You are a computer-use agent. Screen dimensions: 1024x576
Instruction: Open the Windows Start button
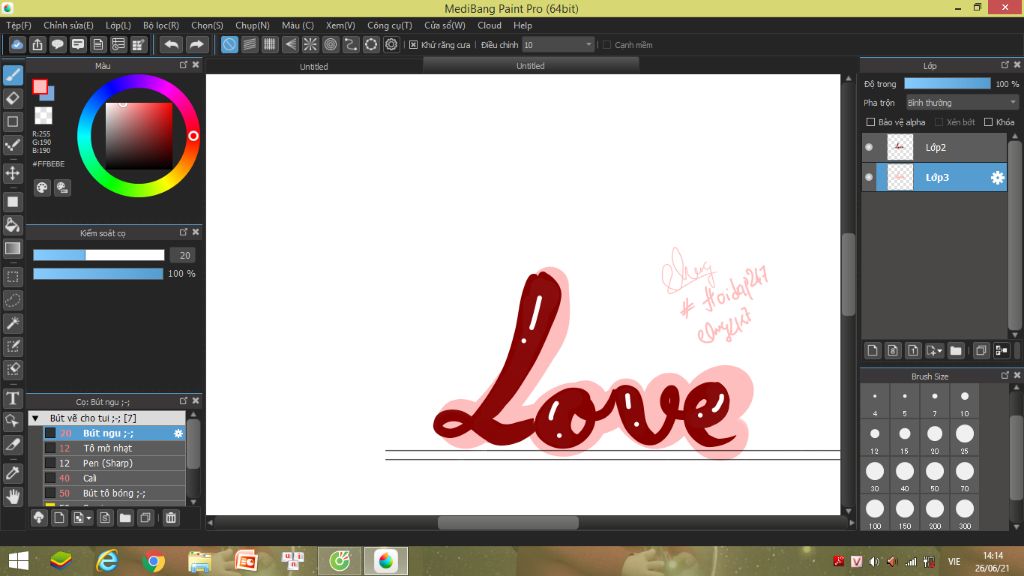point(18,561)
